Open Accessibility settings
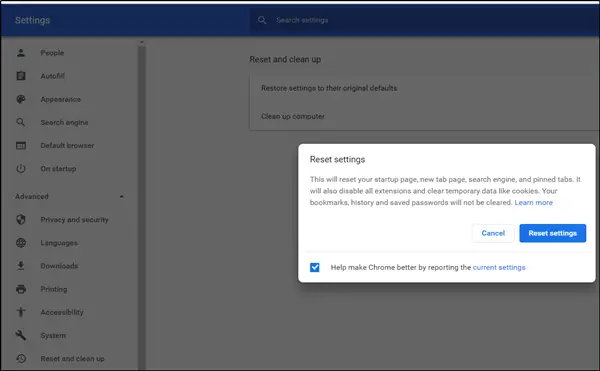This screenshot has width=600, height=371. coord(62,312)
